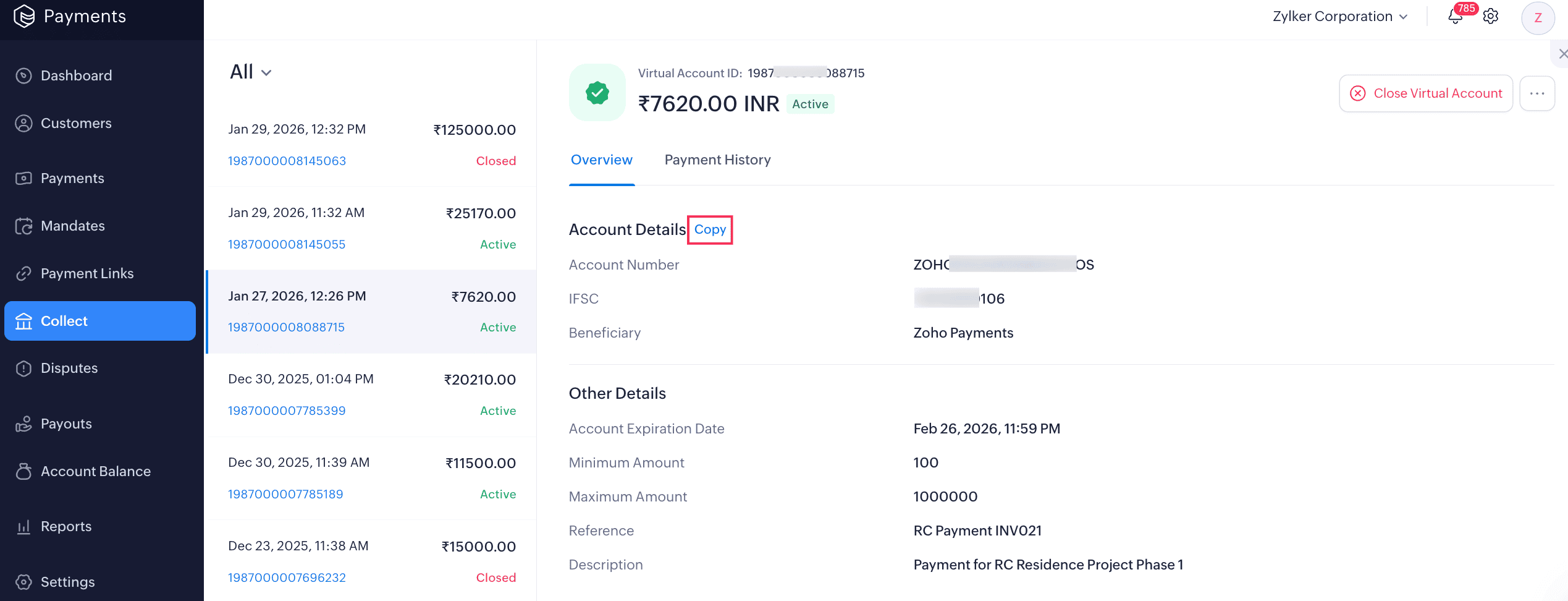The image size is (1568, 601).
Task: Click the notifications bell icon
Action: (x=1455, y=17)
